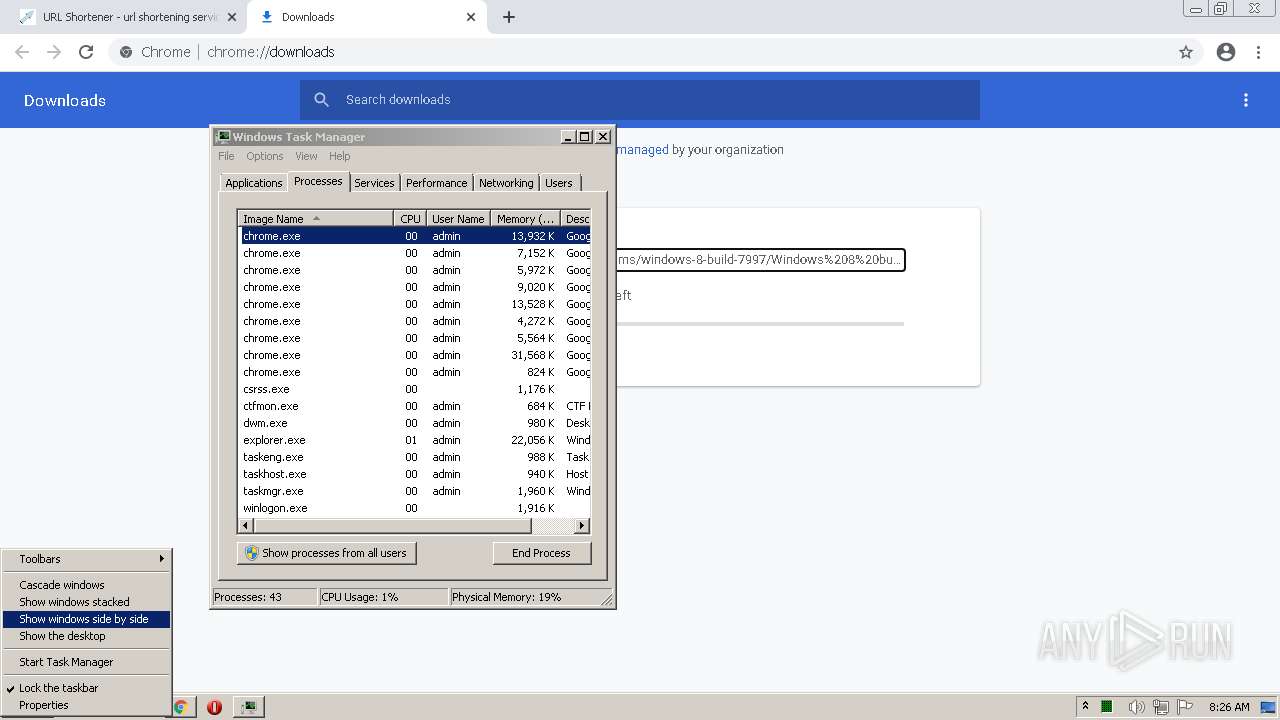
Task: Select the taskmgr.exe process row
Action: pos(414,491)
